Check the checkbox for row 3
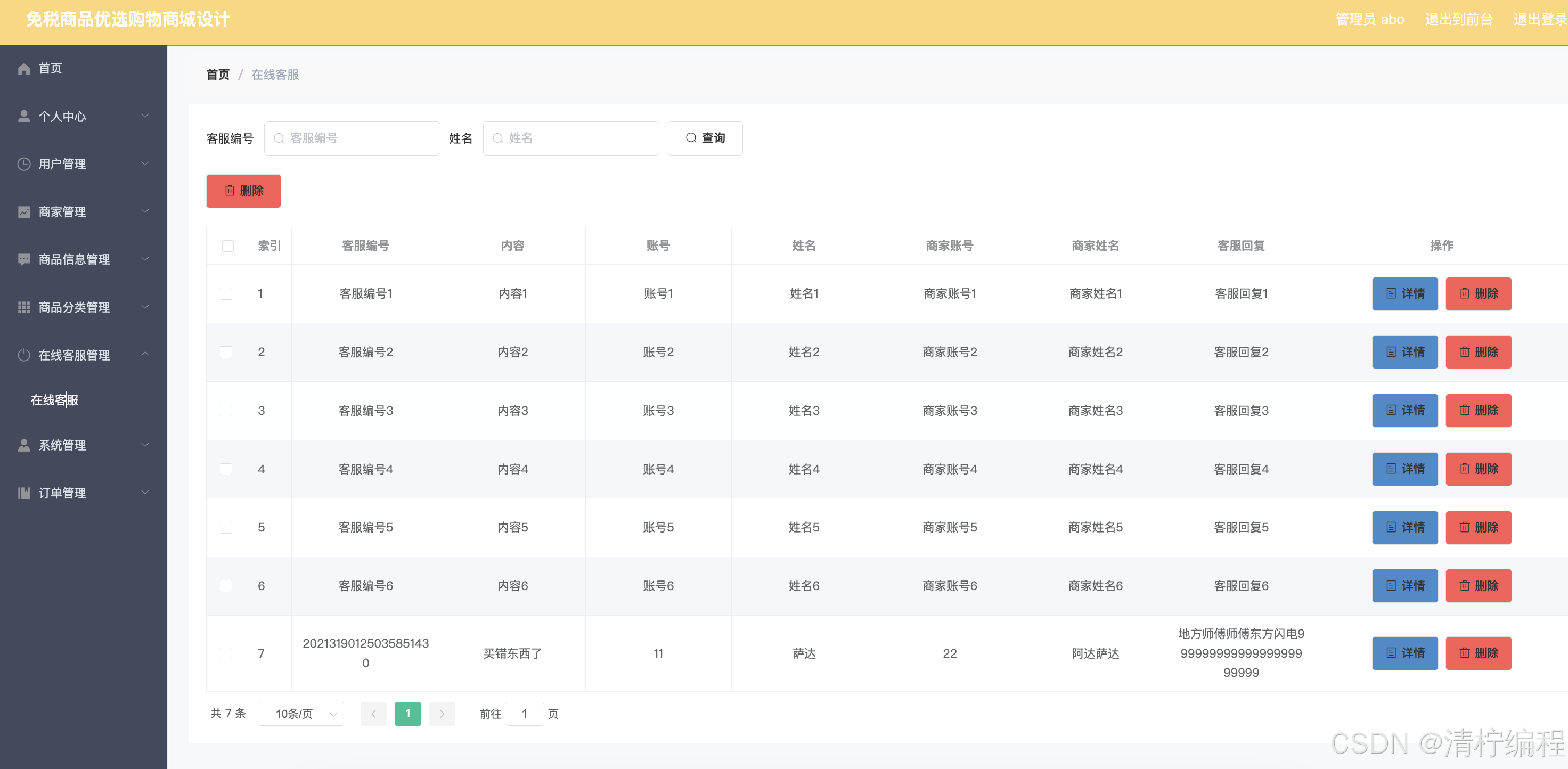The image size is (1568, 769). [226, 411]
